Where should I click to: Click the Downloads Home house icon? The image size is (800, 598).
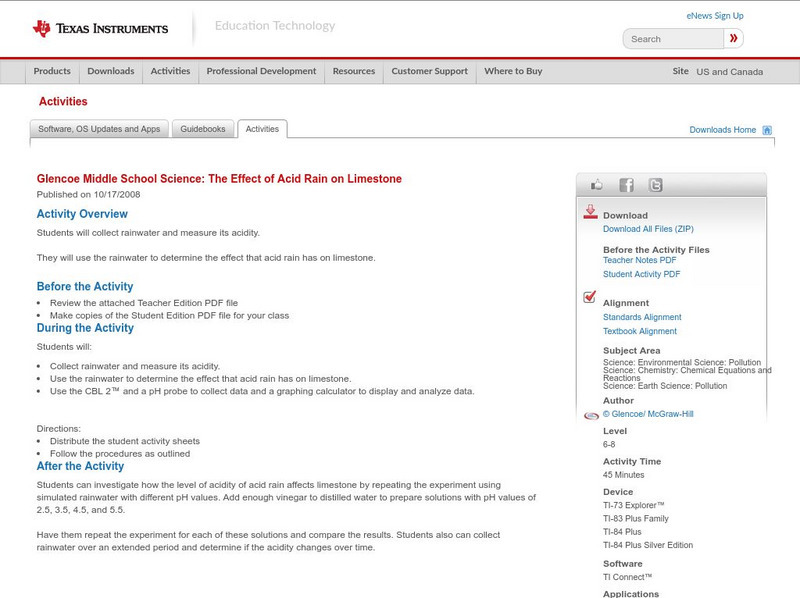click(x=767, y=130)
